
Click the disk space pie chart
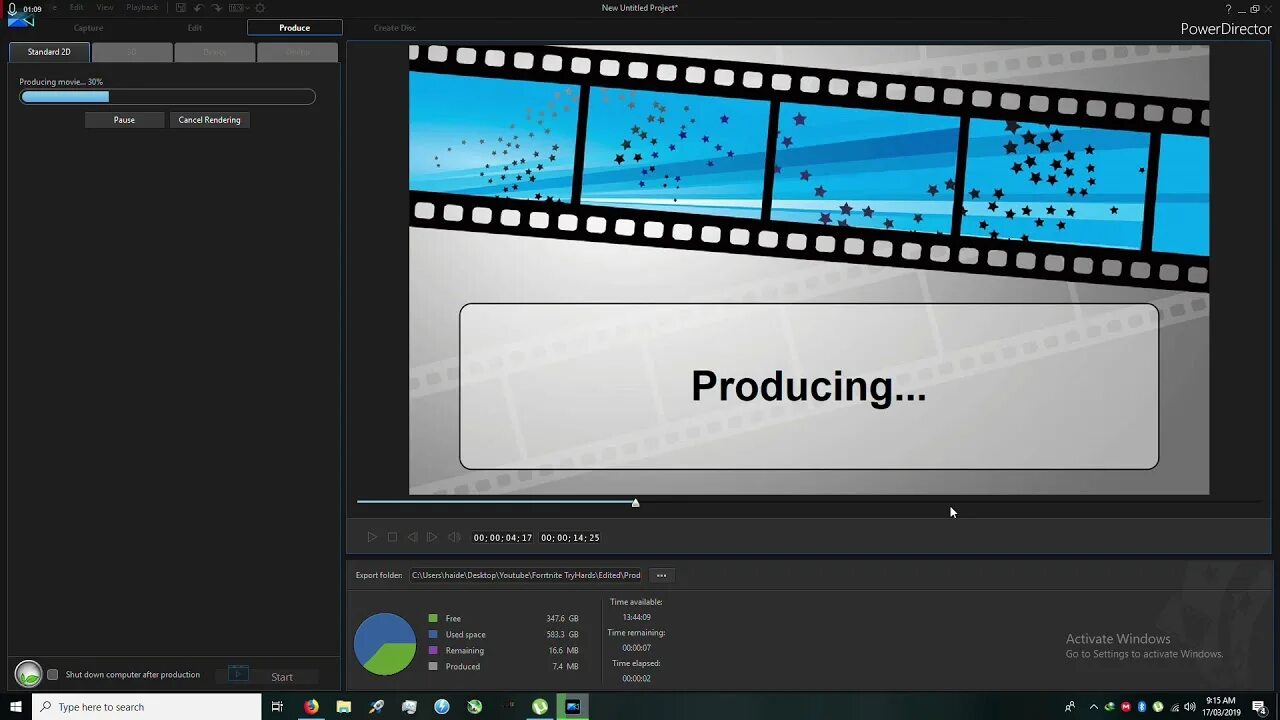point(385,644)
